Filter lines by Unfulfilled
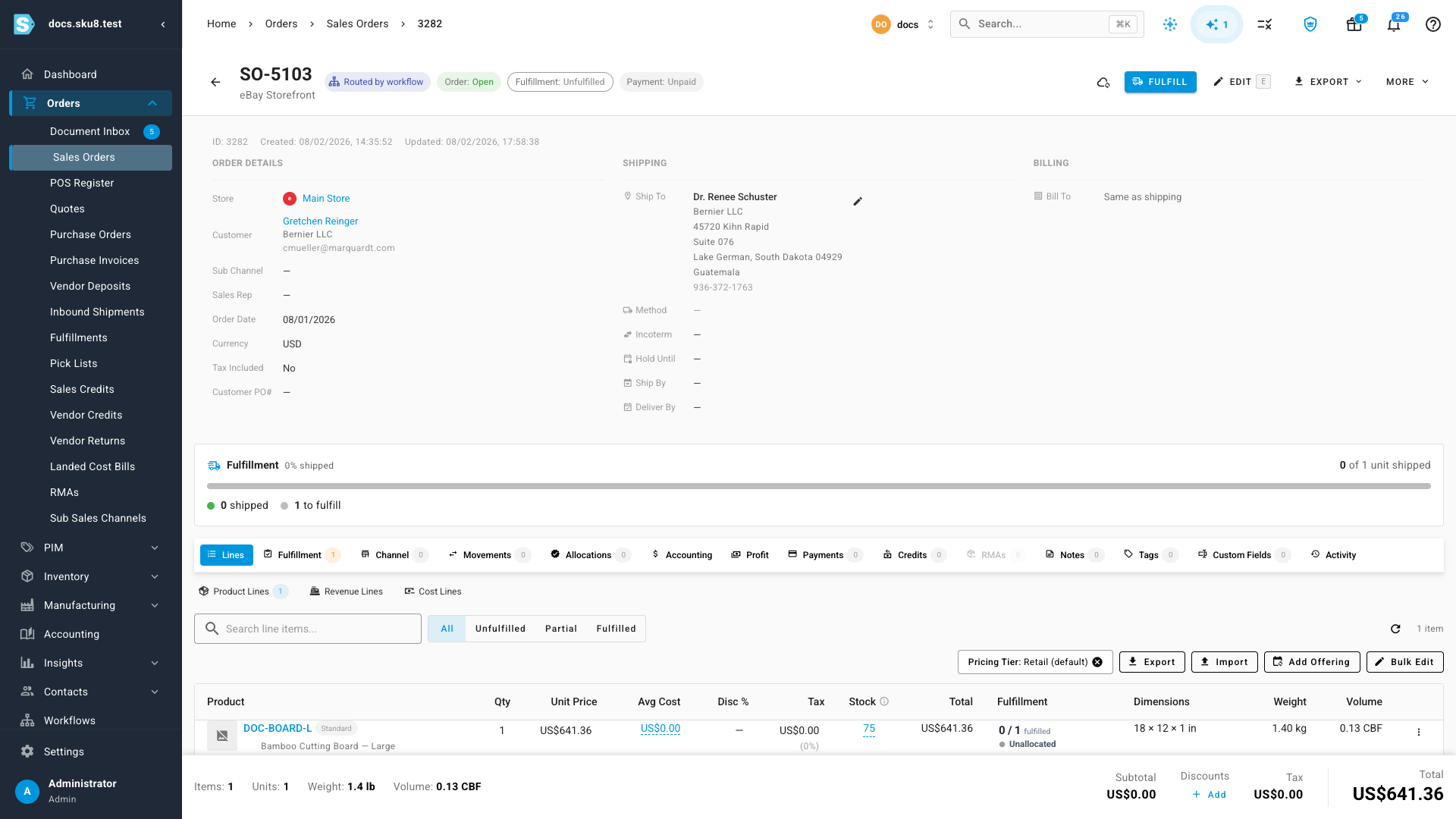The image size is (1456, 819). click(500, 629)
